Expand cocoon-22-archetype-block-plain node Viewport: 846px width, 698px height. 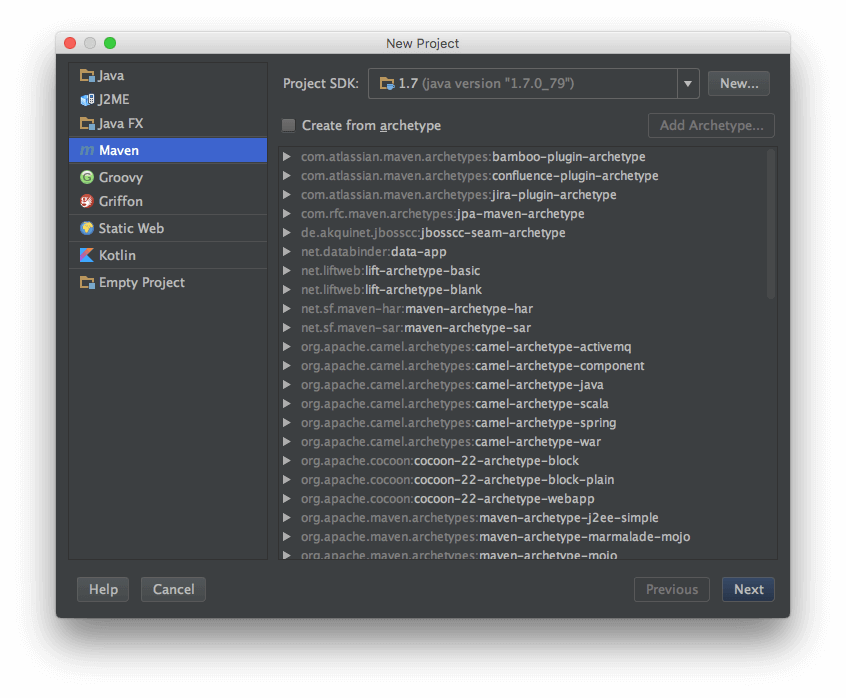pos(287,480)
